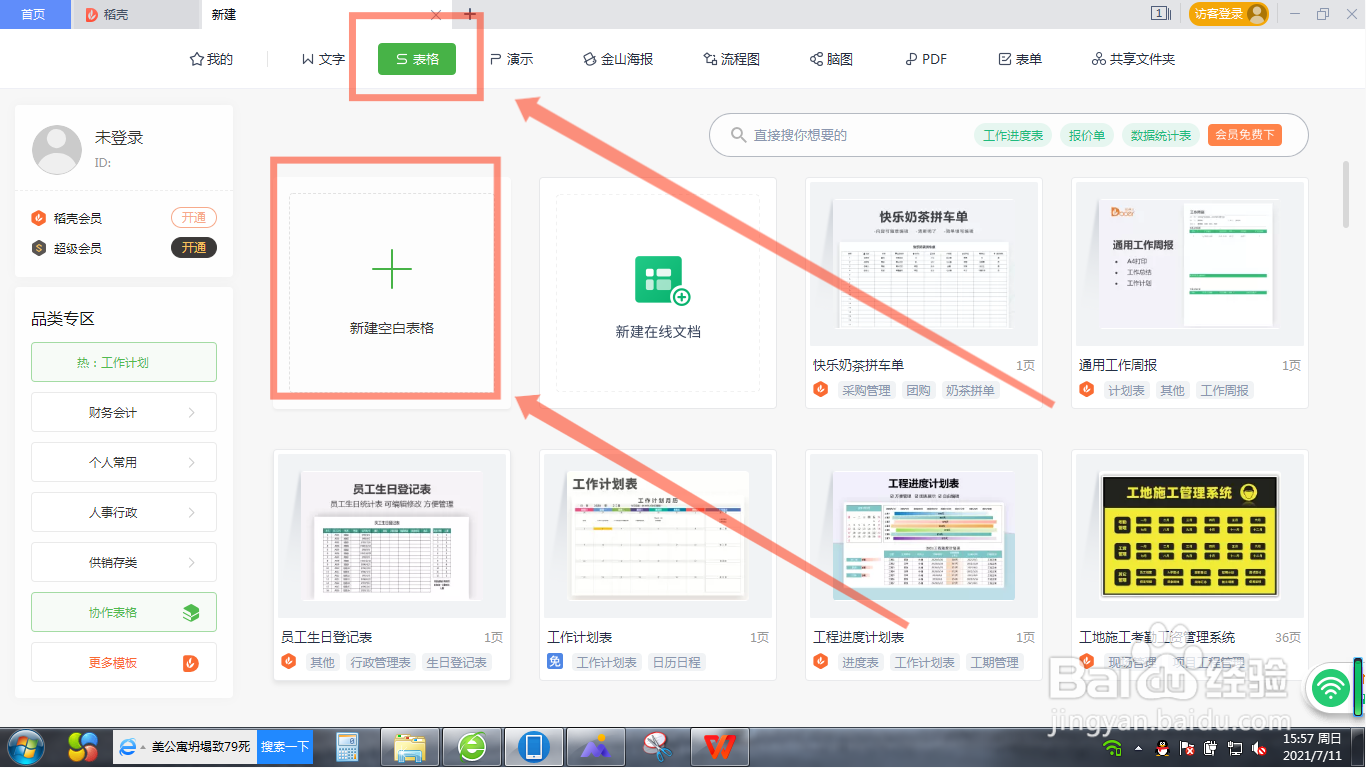Click the 工作周报 tag
1366x768 pixels.
coord(1225,390)
